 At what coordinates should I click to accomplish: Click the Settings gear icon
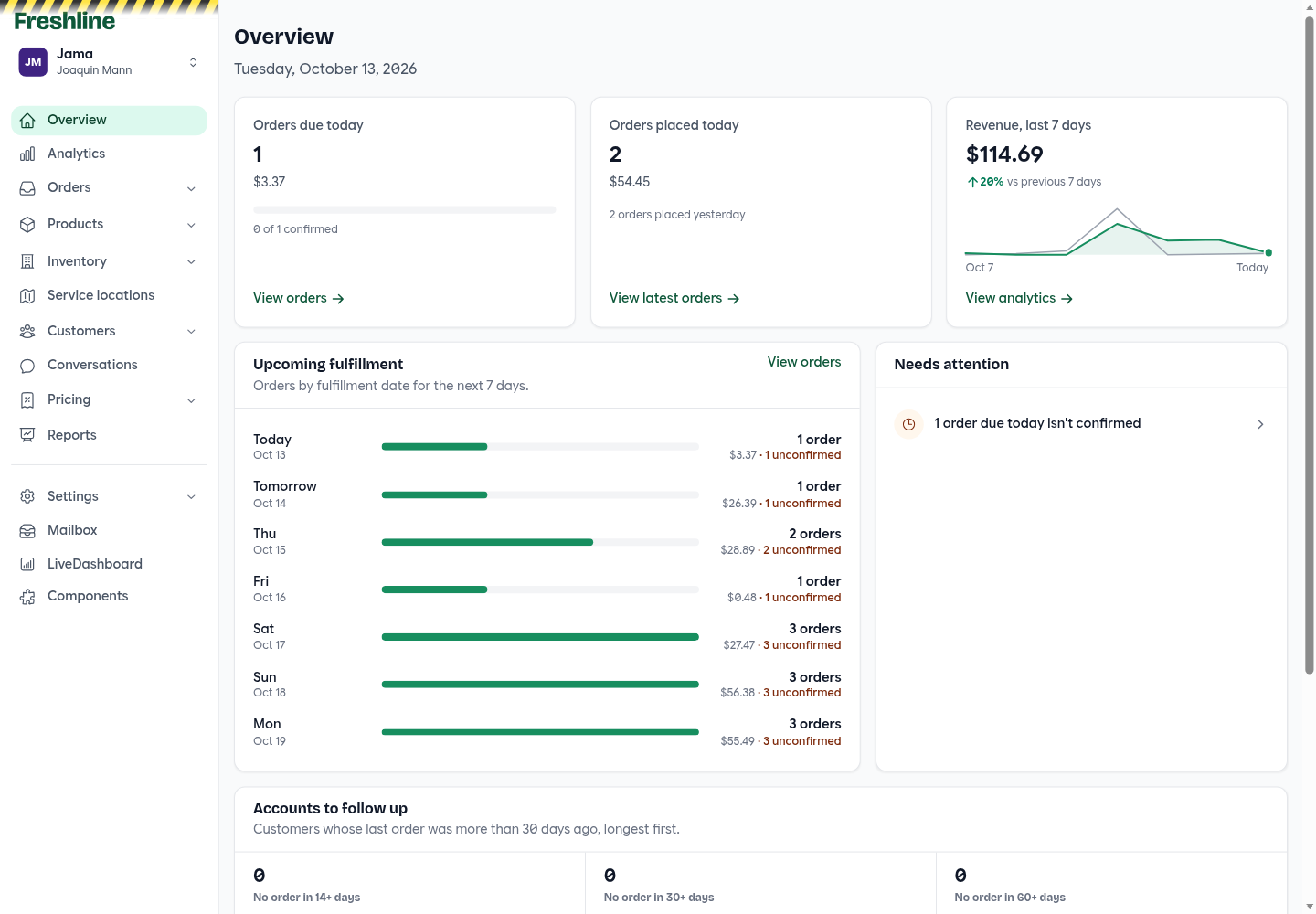(27, 497)
